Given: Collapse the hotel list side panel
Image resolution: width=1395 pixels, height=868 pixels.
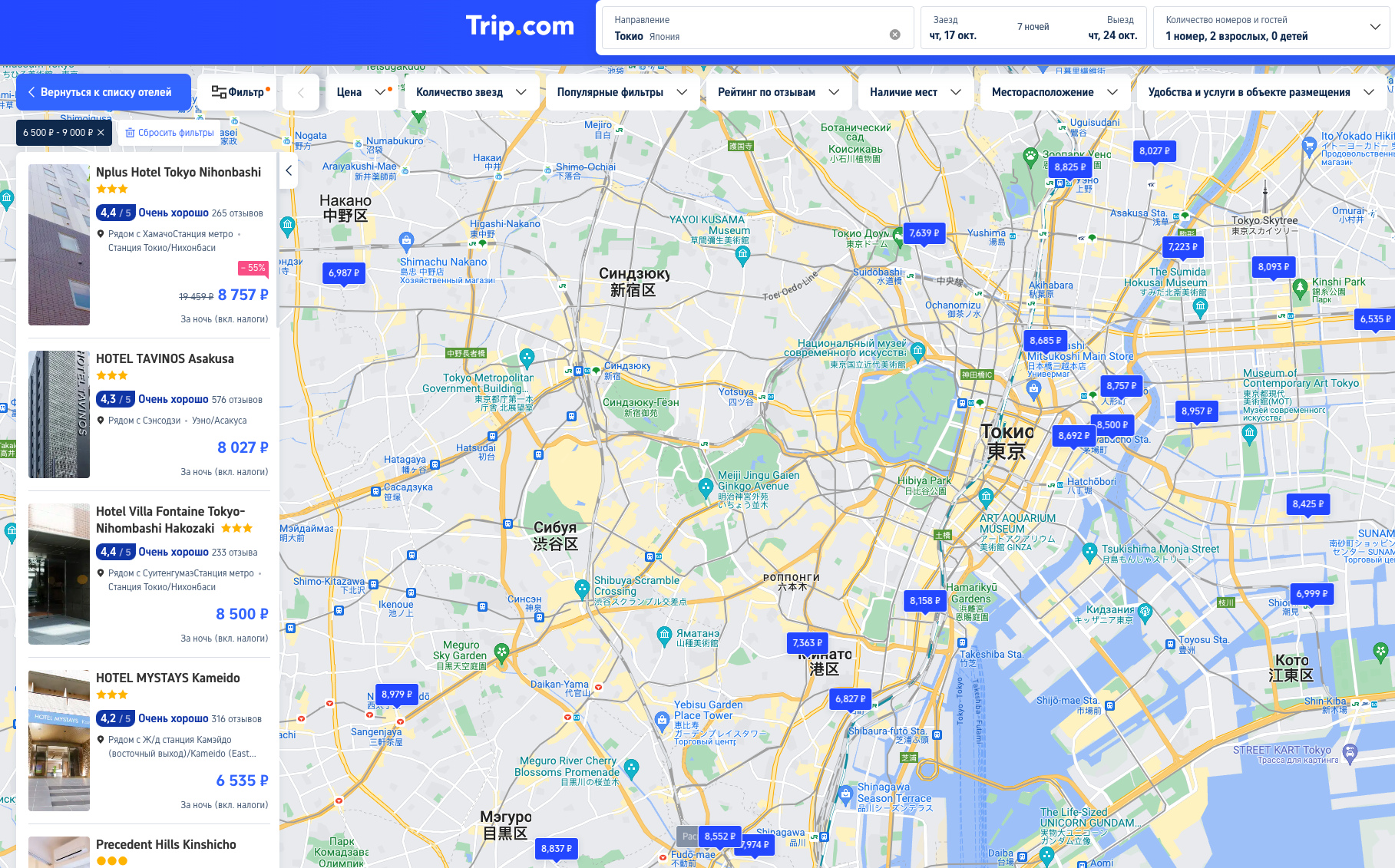Looking at the screenshot, I should coord(289,170).
